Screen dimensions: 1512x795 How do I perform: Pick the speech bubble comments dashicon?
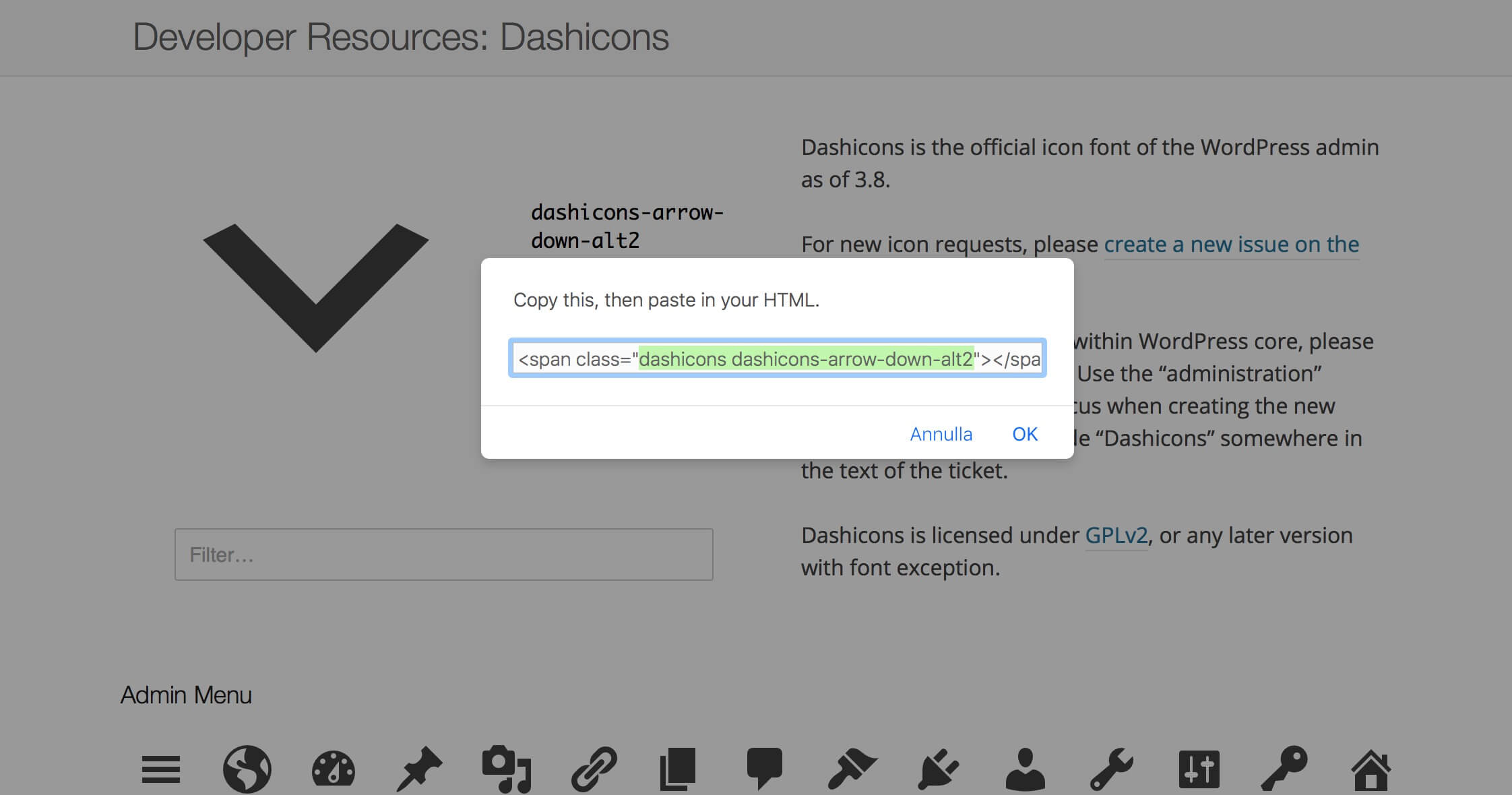click(765, 769)
